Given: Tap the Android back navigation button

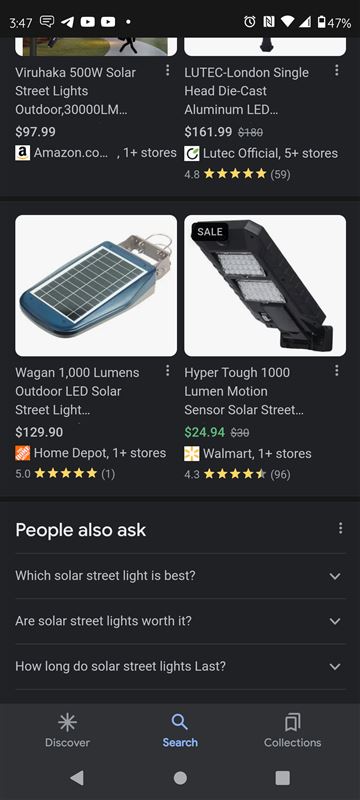Looking at the screenshot, I should tap(77, 778).
